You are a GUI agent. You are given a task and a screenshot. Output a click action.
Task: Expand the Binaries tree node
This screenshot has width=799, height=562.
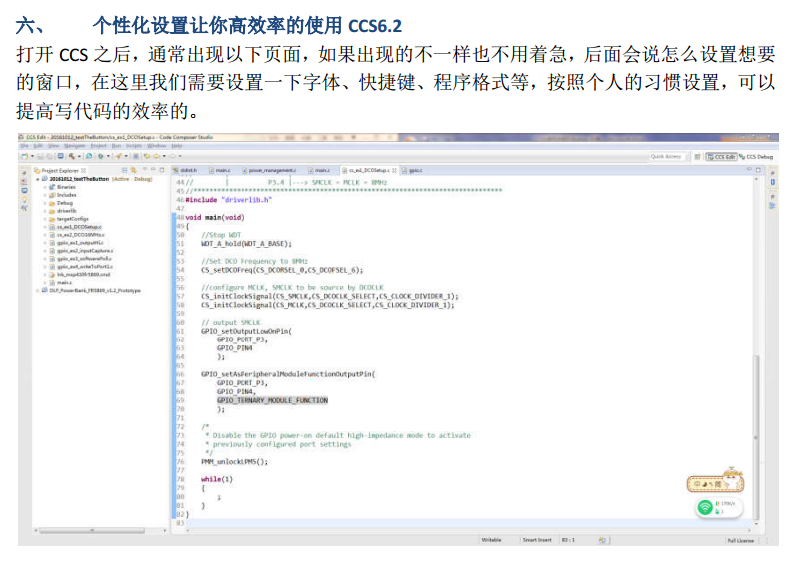tap(45, 187)
